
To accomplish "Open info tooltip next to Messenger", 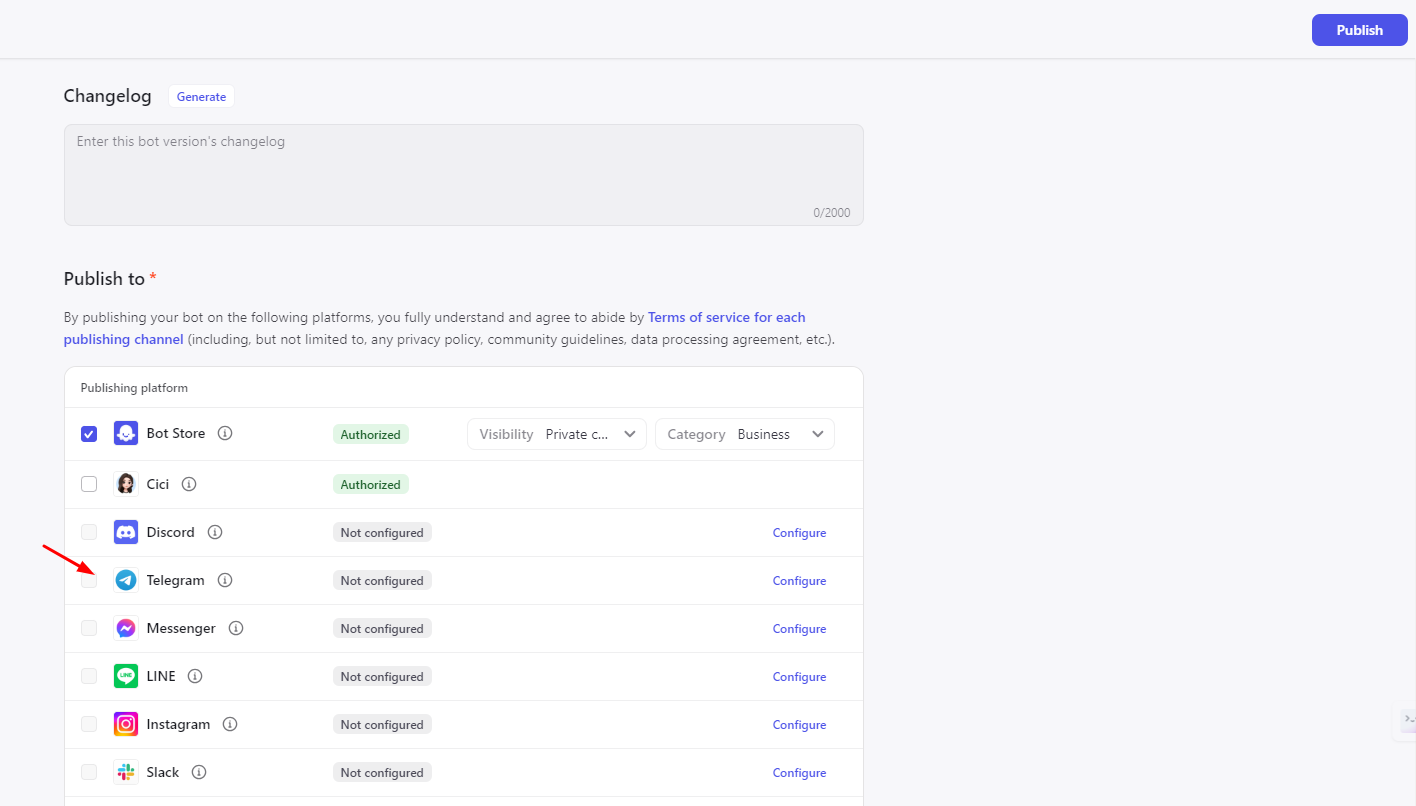I will coord(236,628).
